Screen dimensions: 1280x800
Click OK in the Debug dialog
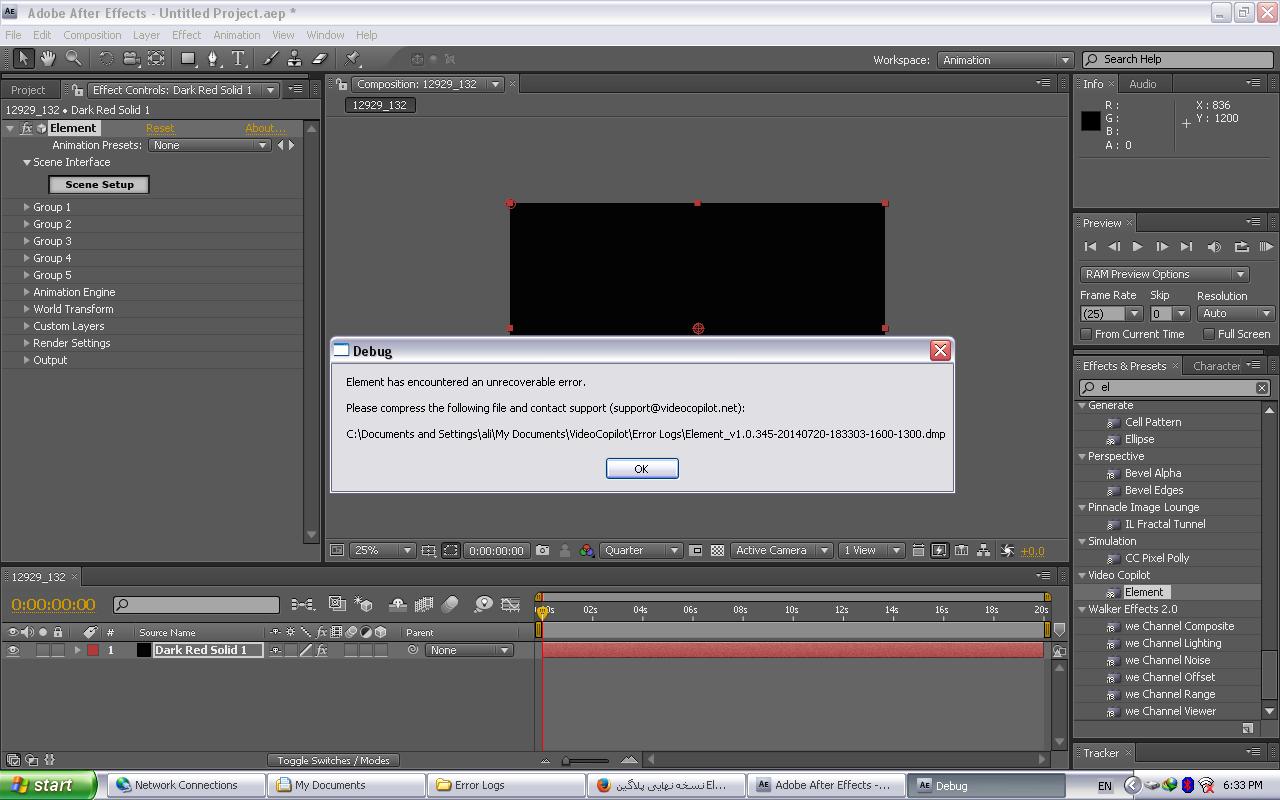click(642, 468)
